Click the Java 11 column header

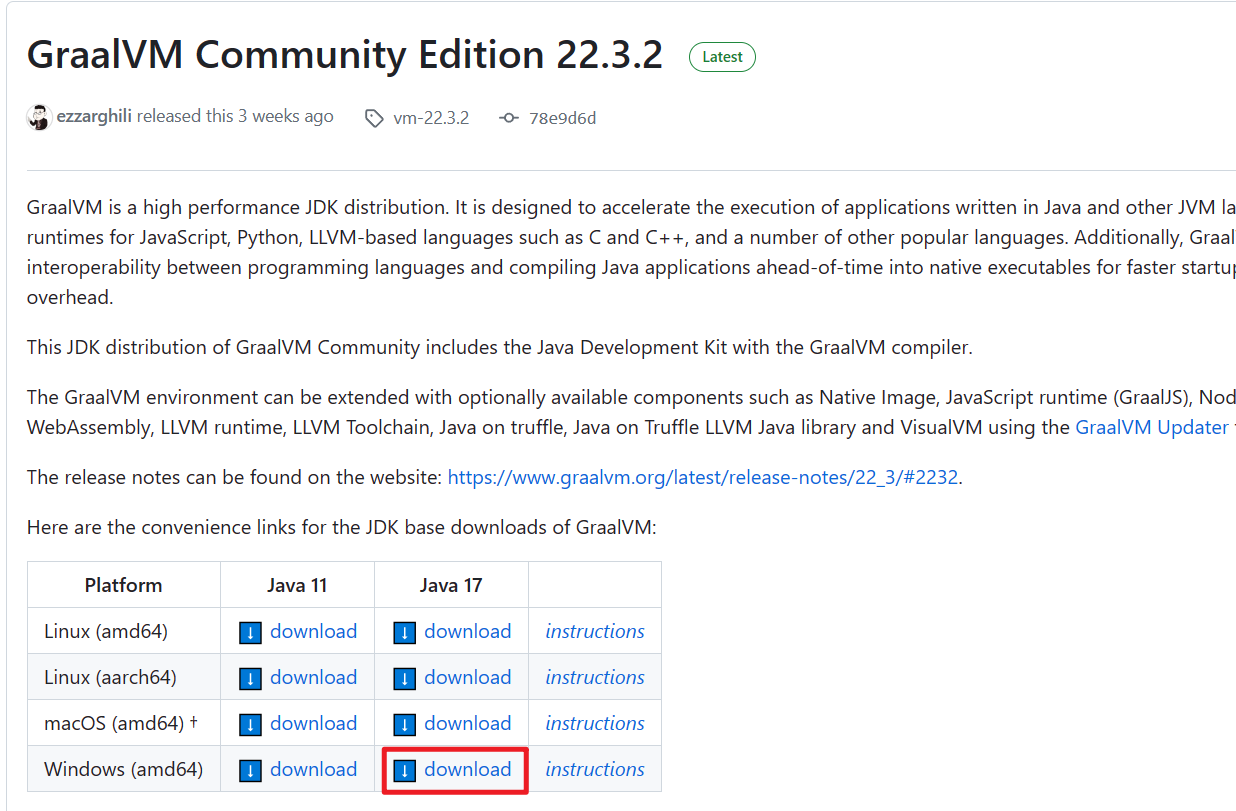pos(297,585)
